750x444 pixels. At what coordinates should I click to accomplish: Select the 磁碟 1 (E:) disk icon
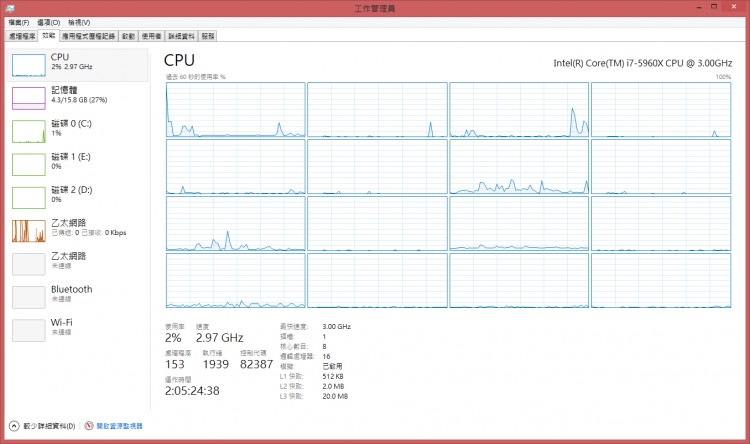pyautogui.click(x=28, y=163)
